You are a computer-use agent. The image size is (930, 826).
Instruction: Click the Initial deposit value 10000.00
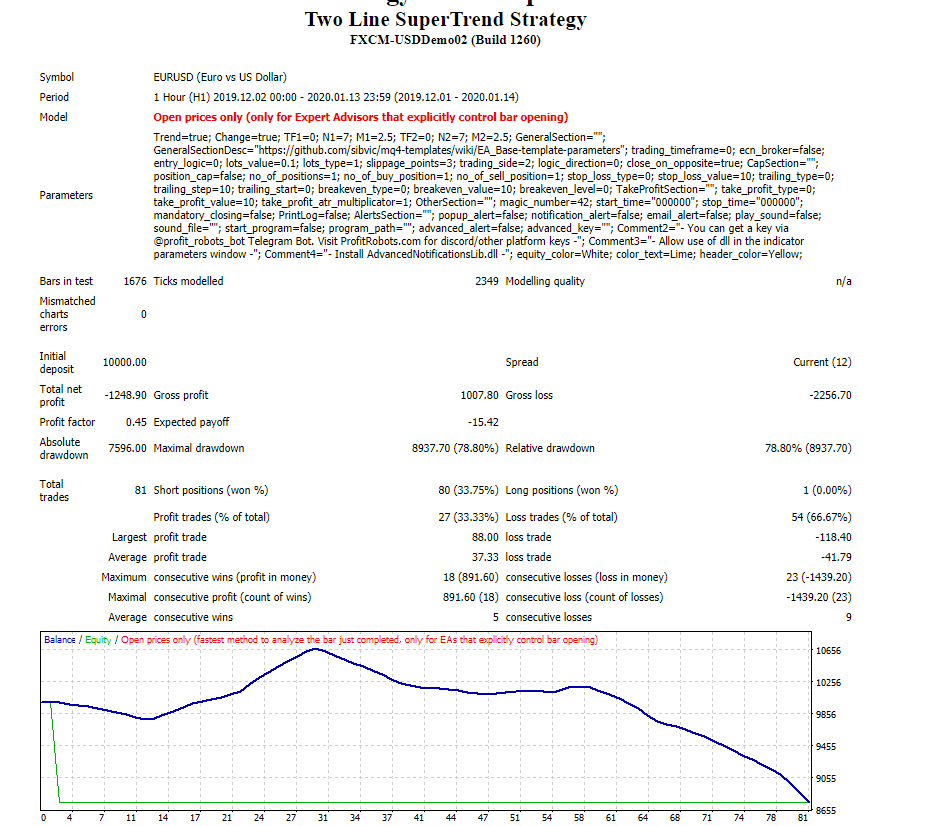point(125,362)
